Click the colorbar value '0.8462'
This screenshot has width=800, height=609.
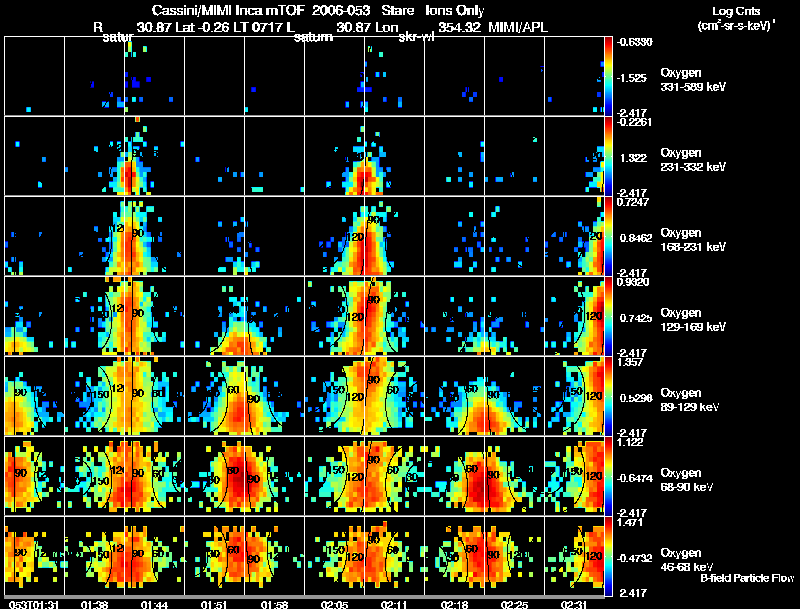point(635,238)
